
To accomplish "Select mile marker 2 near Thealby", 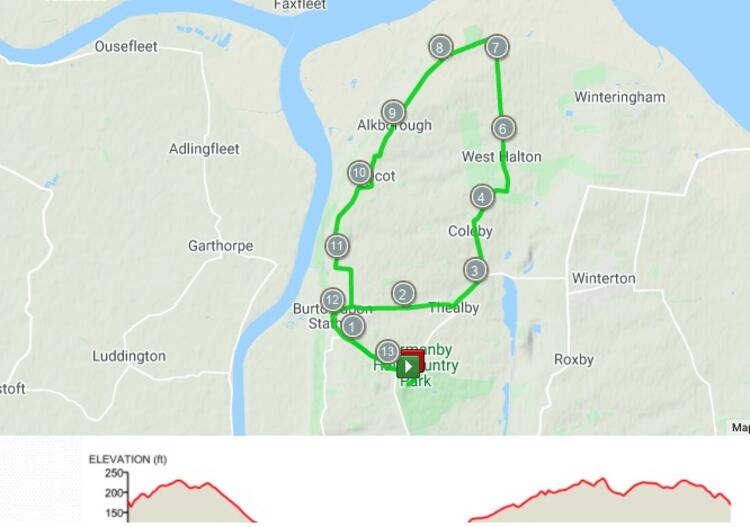I will point(403,294).
